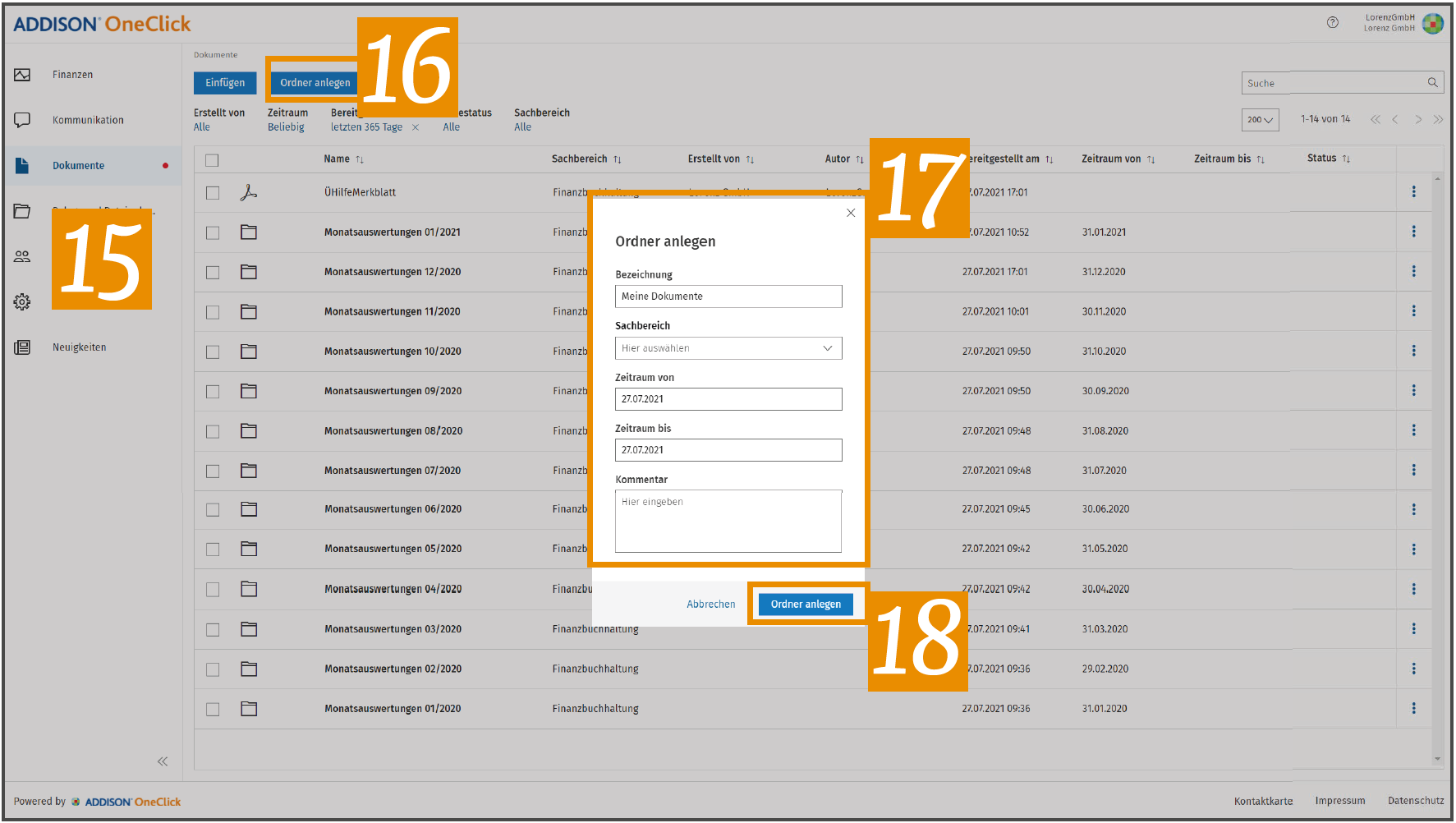Open the Impressum footer link

point(1340,801)
